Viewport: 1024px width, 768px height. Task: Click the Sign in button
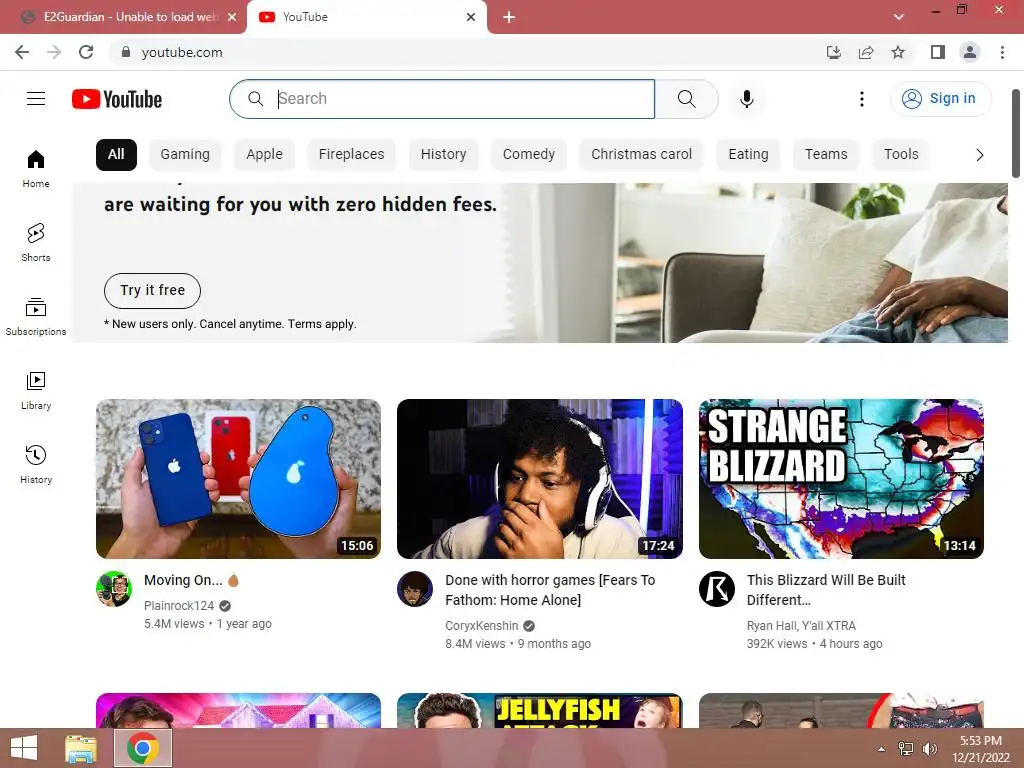point(940,99)
